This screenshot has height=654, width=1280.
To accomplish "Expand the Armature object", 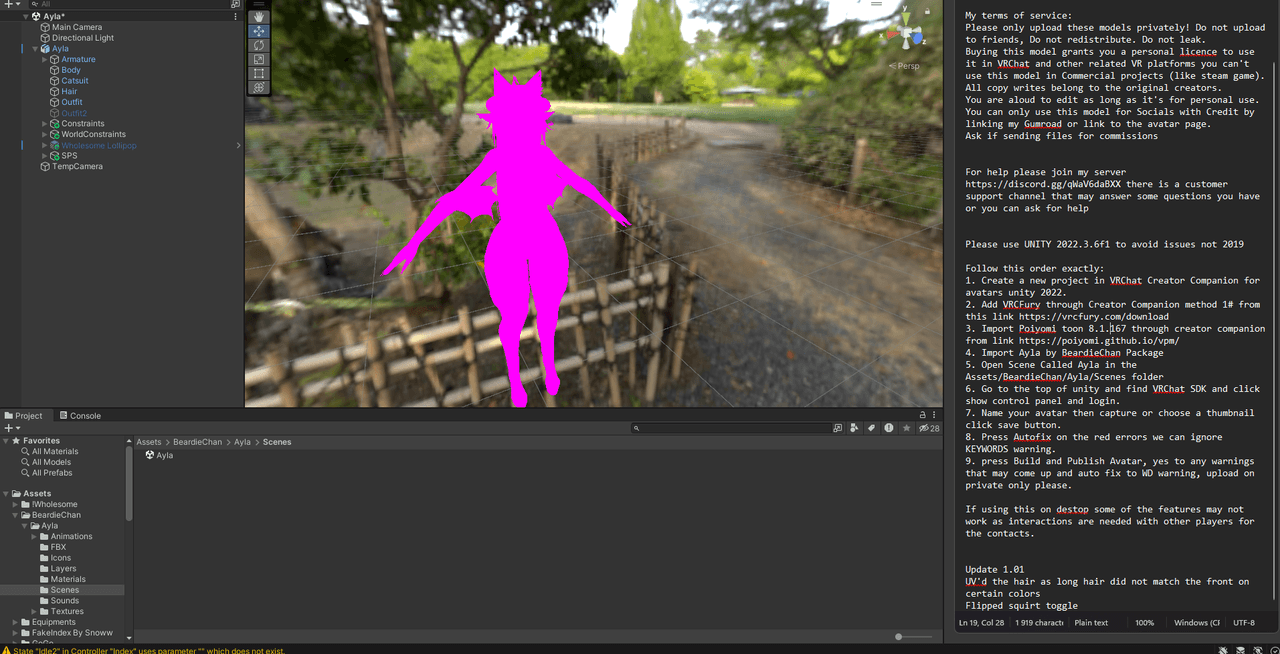I will 45,59.
